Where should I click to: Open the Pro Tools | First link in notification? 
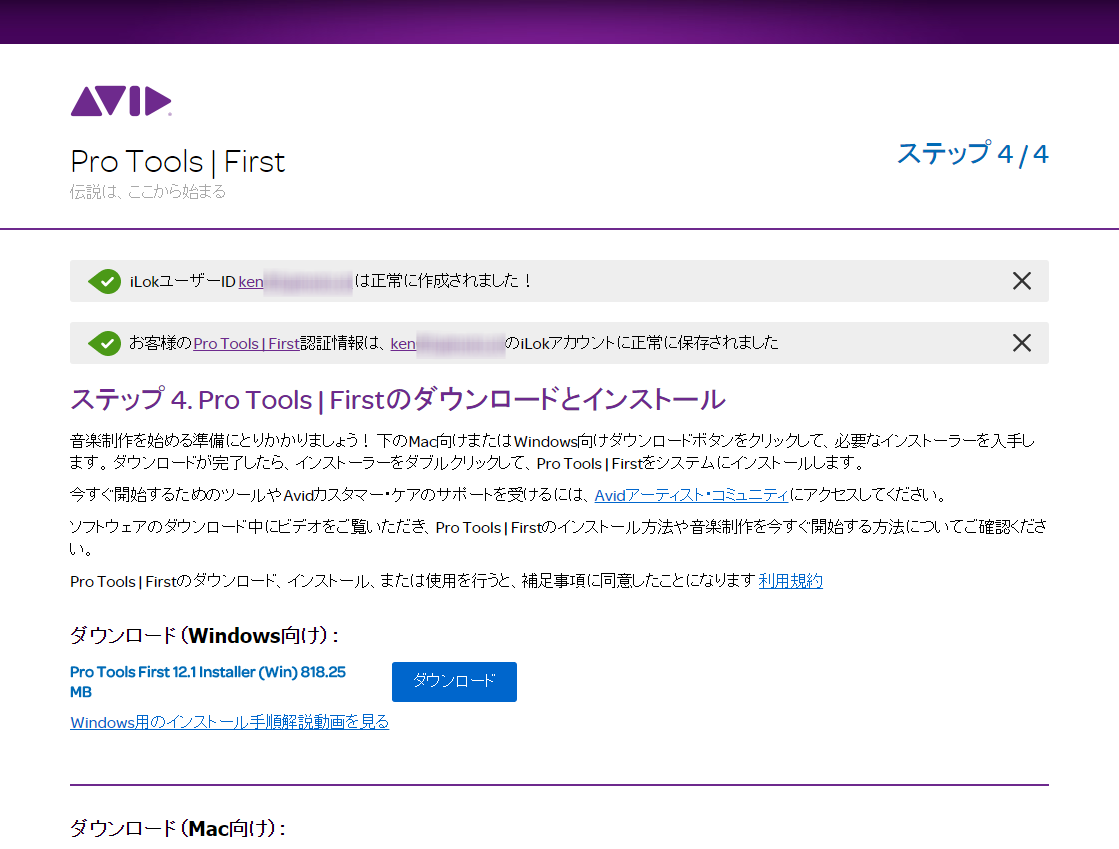[x=246, y=344]
